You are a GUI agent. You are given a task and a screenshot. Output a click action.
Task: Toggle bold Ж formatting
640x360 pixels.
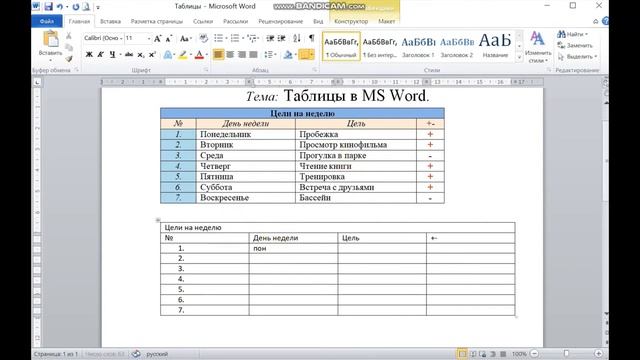(x=89, y=54)
